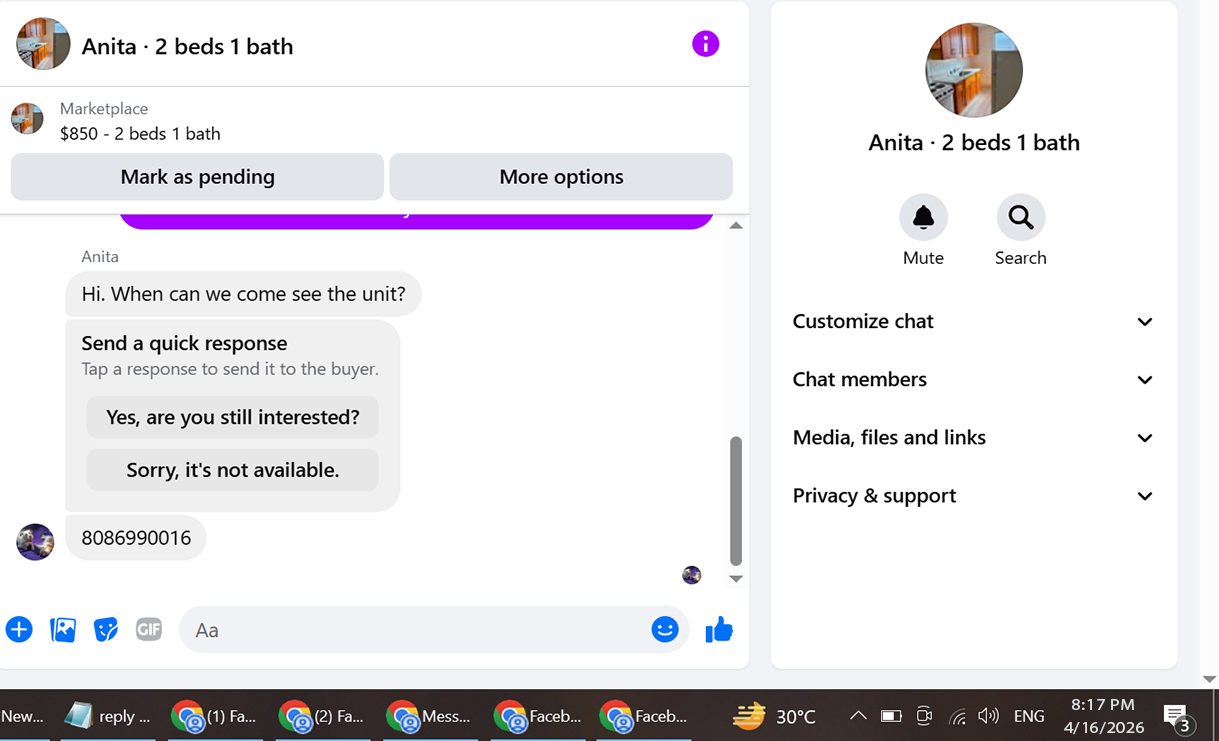1219x741 pixels.
Task: Send quick reply "Yes, are you still interested?"
Action: pyautogui.click(x=232, y=417)
